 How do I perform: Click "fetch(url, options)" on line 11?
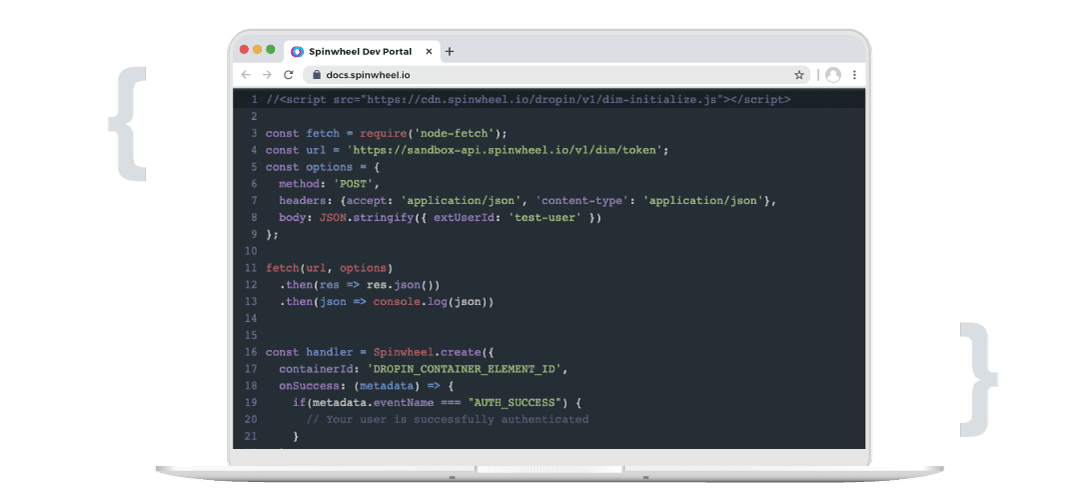[329, 268]
